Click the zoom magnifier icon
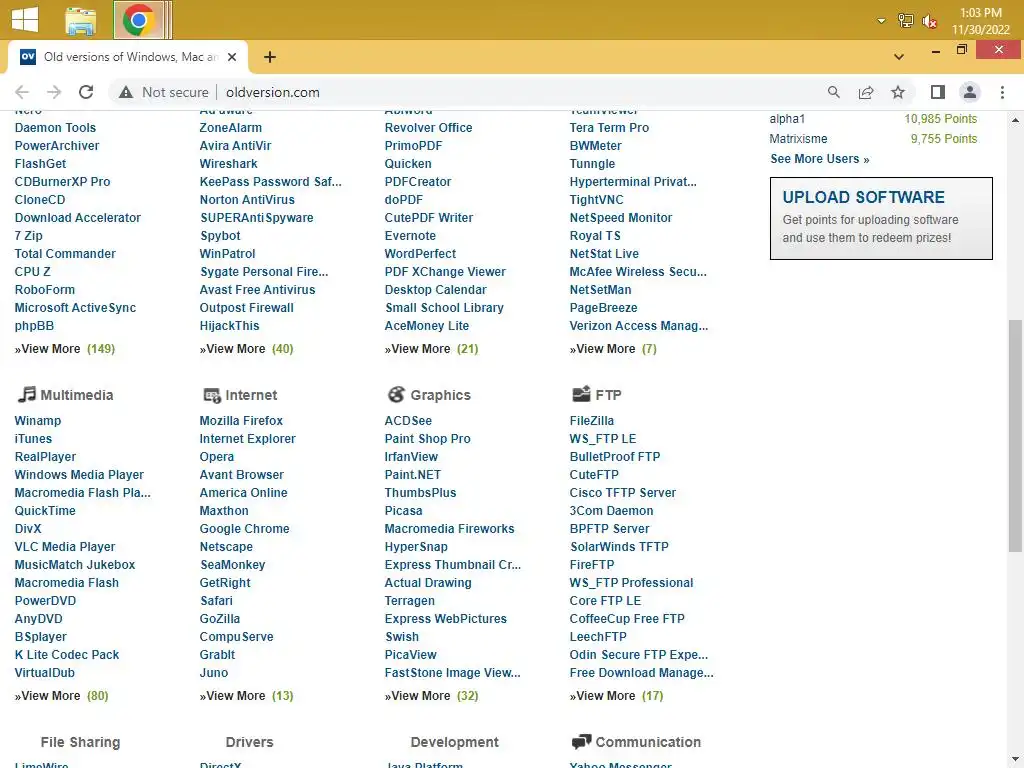1024x768 pixels. click(833, 92)
